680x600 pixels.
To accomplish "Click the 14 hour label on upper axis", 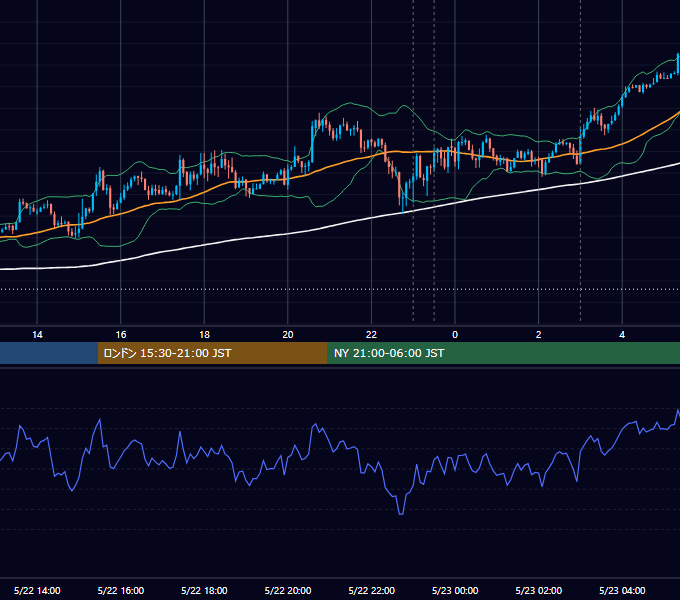I will coord(37,335).
